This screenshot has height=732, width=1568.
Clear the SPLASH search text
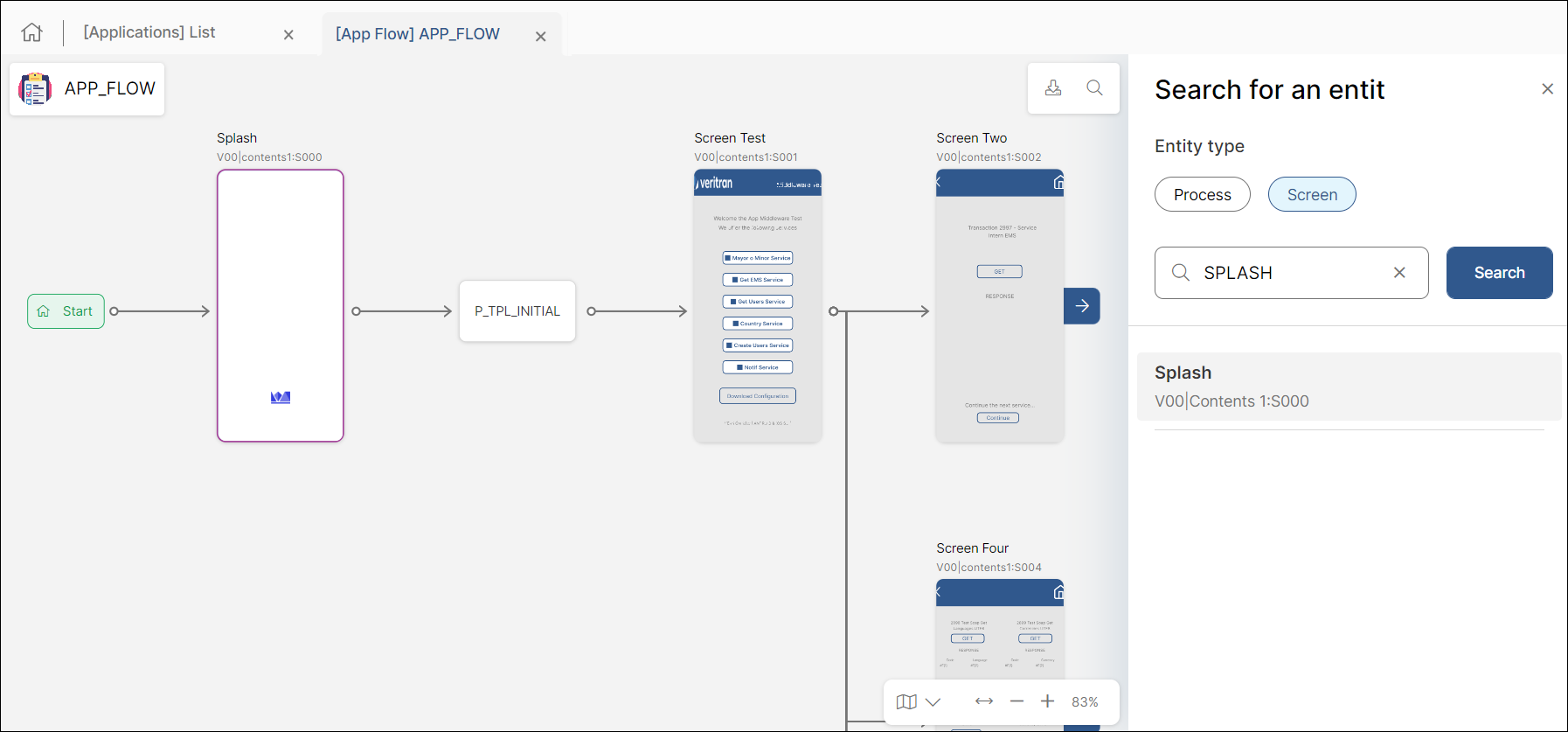1399,273
